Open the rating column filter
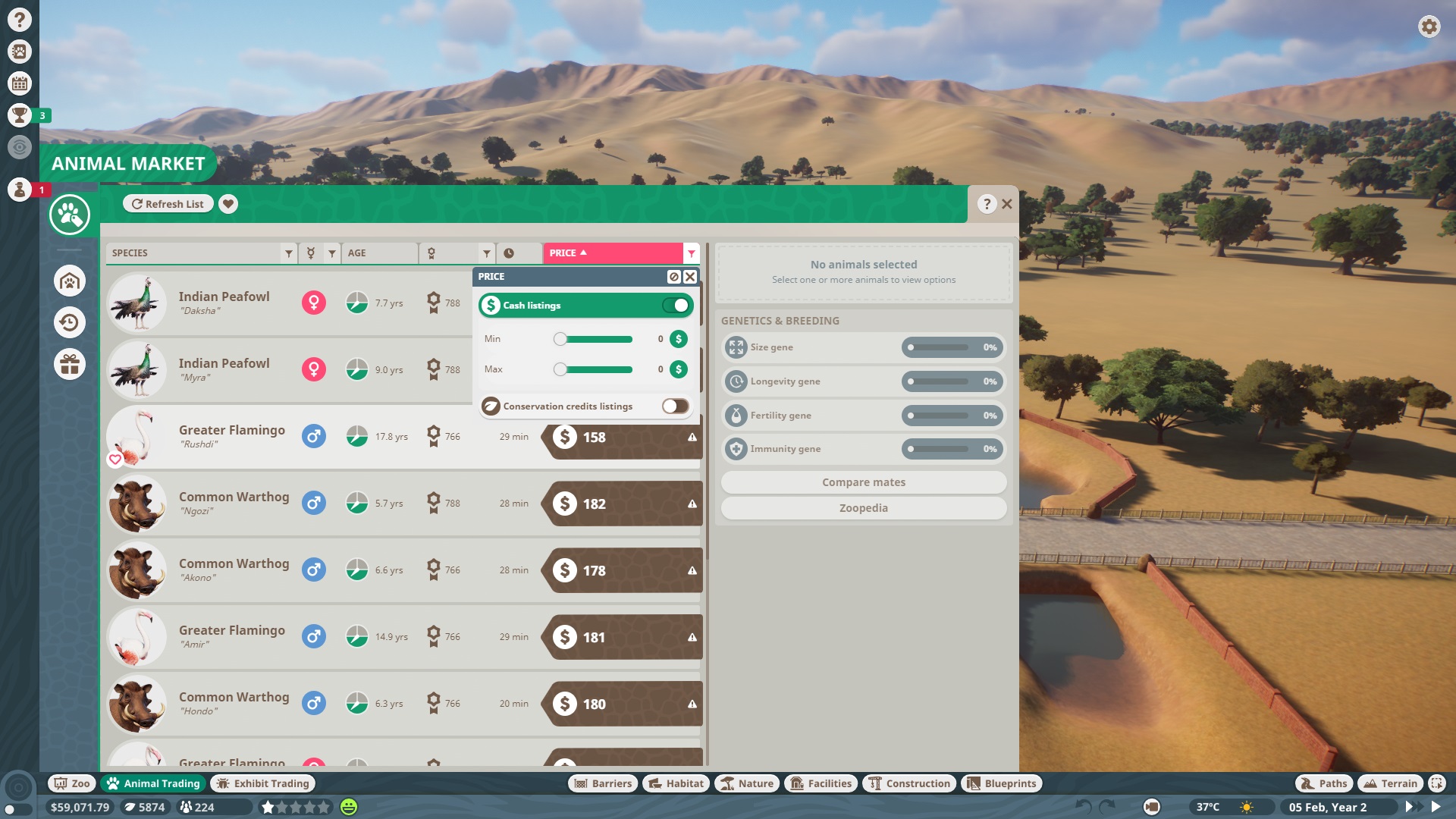Screen dimensions: 1456x819 coord(487,253)
